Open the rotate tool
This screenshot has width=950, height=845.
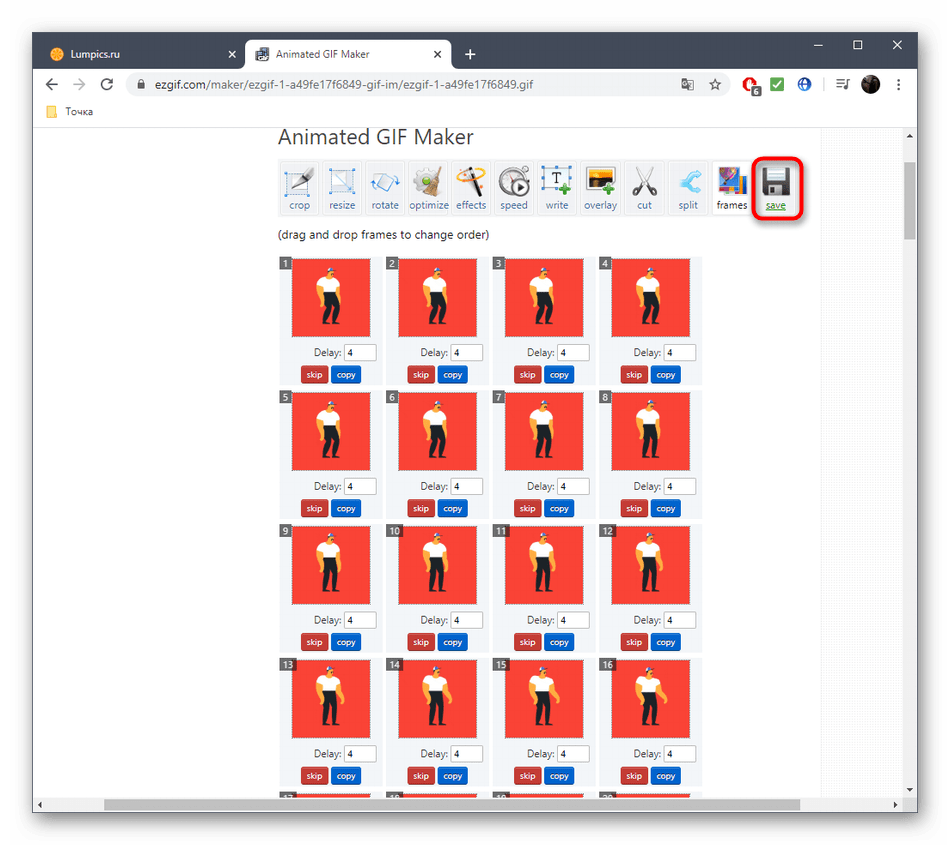point(385,188)
